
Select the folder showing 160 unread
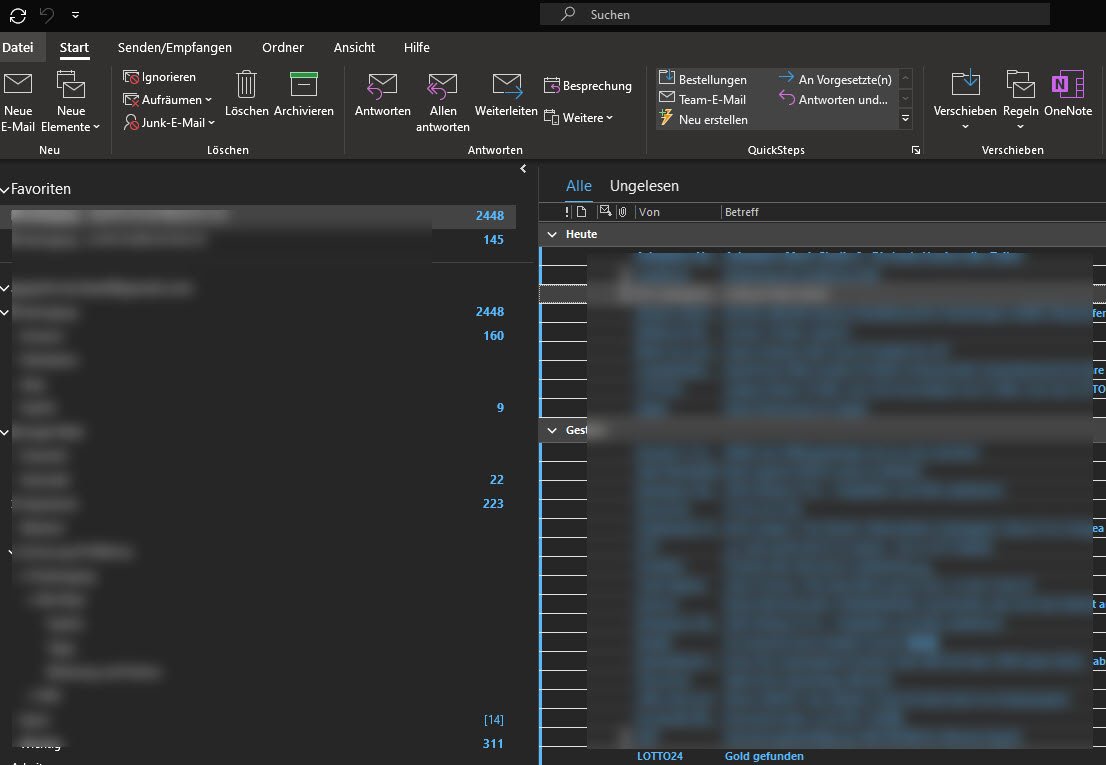click(x=258, y=336)
